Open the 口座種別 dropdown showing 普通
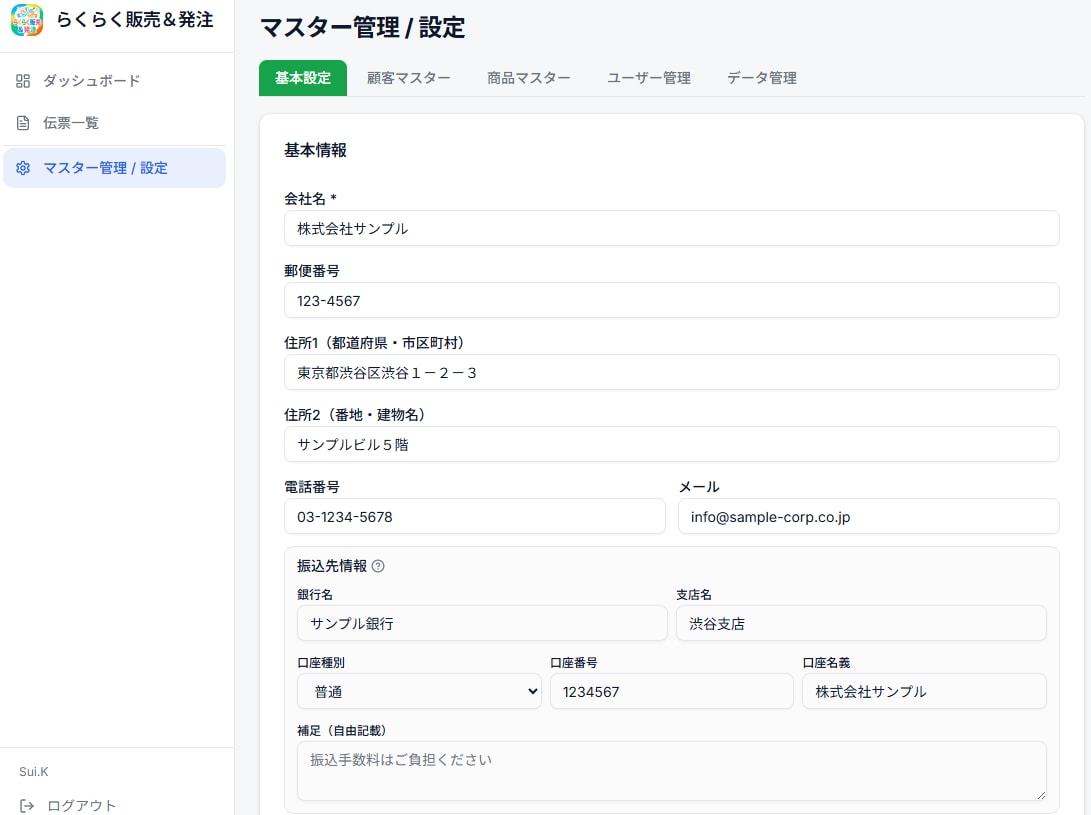Screen dimensions: 1091x815 coord(420,691)
